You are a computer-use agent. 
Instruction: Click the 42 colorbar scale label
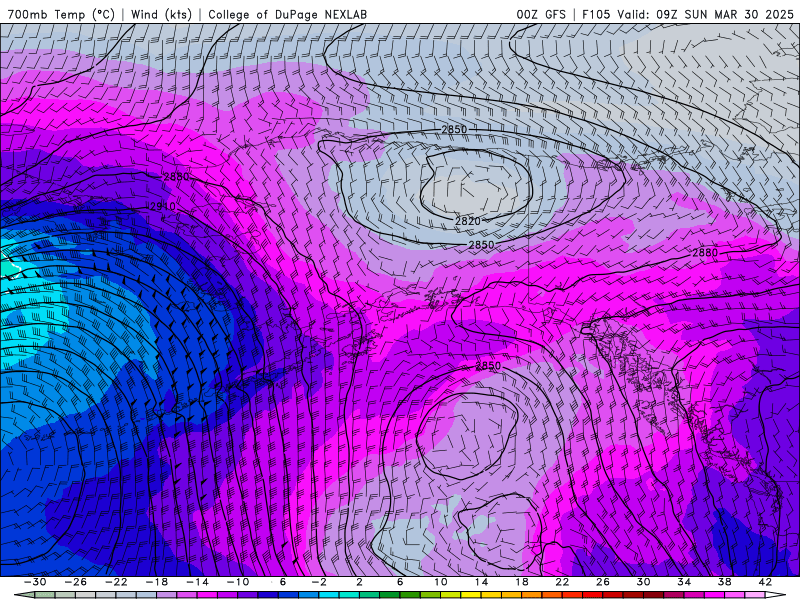point(765,582)
